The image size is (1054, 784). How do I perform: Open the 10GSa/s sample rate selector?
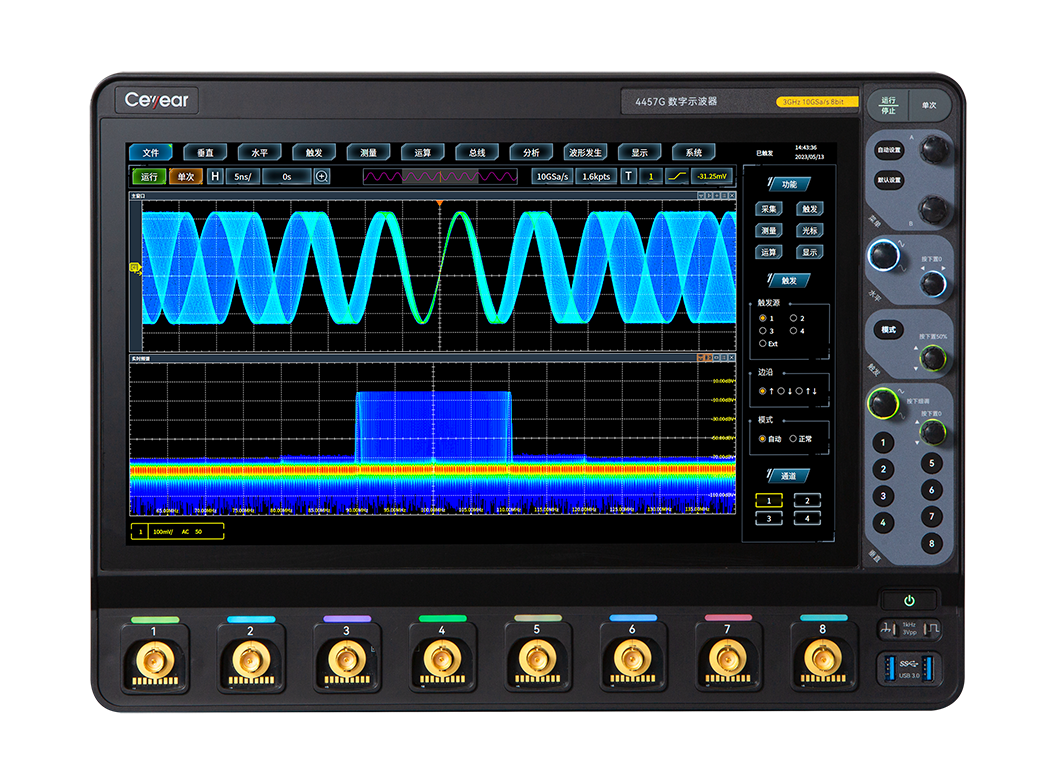click(x=552, y=177)
